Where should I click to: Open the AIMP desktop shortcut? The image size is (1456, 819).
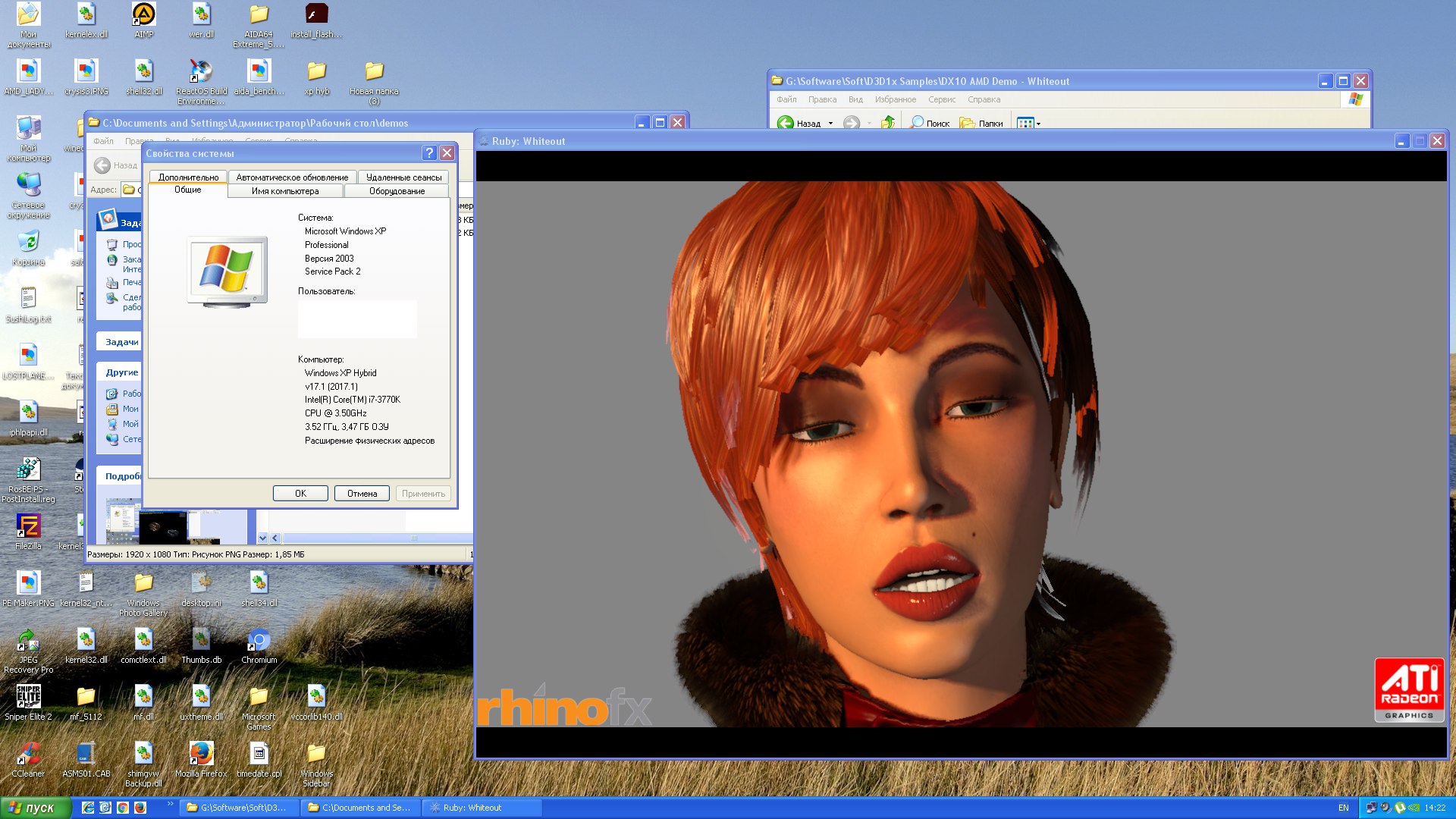[143, 20]
